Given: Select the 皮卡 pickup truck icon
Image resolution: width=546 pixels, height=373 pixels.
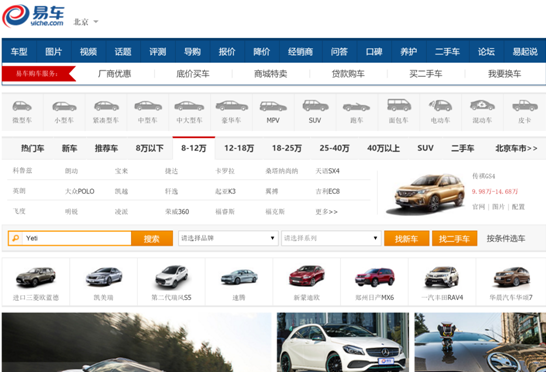Looking at the screenshot, I should (525, 106).
